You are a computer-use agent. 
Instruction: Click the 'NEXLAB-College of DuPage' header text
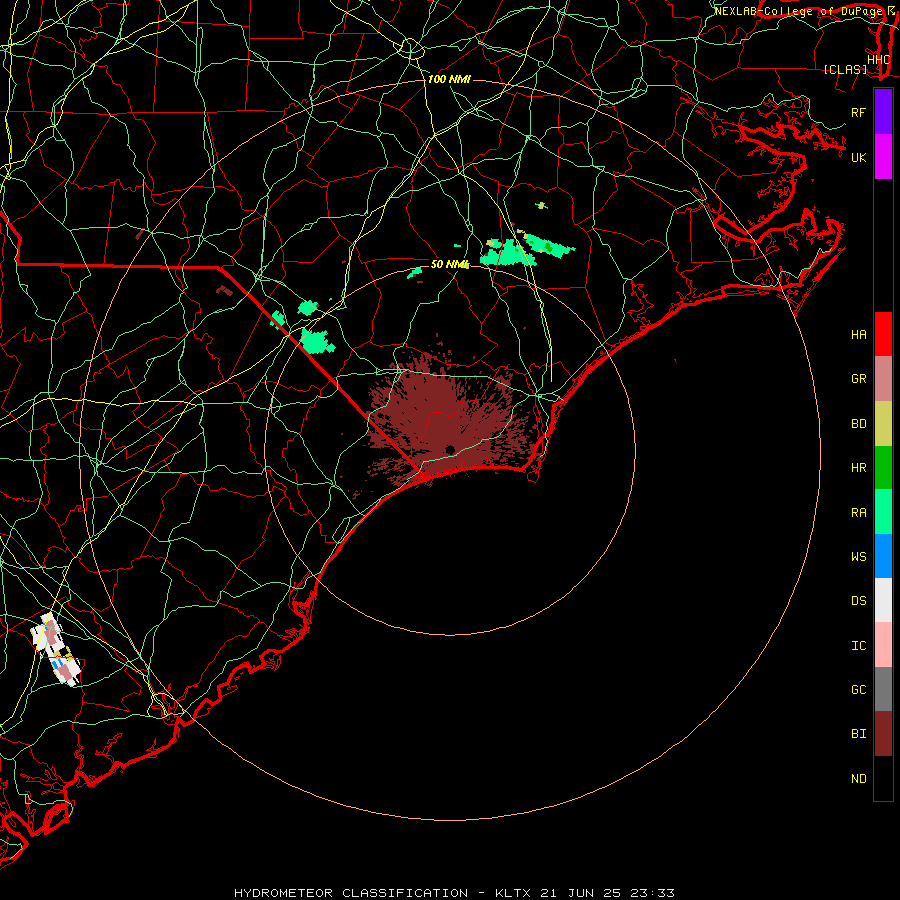798,11
